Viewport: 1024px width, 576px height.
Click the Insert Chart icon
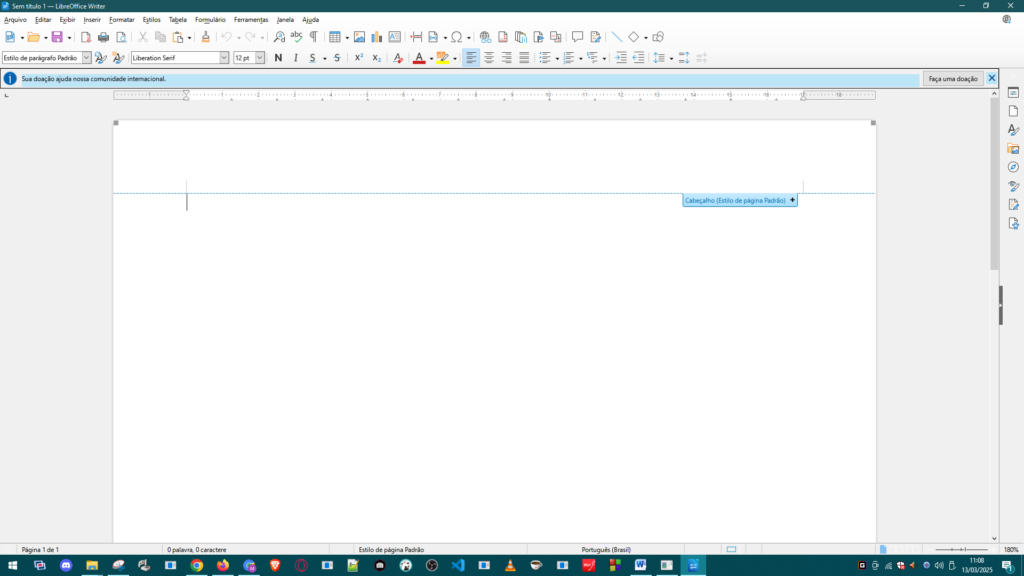click(x=376, y=37)
